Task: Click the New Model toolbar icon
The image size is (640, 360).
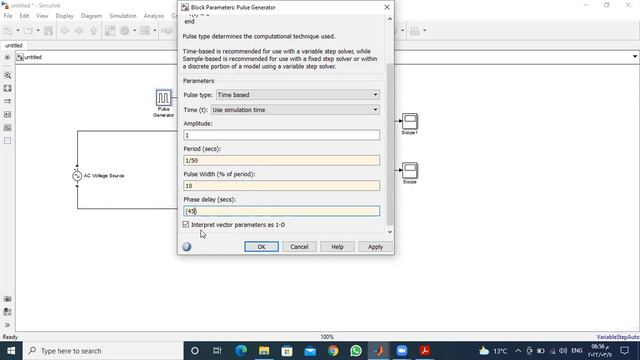Action: (8, 31)
